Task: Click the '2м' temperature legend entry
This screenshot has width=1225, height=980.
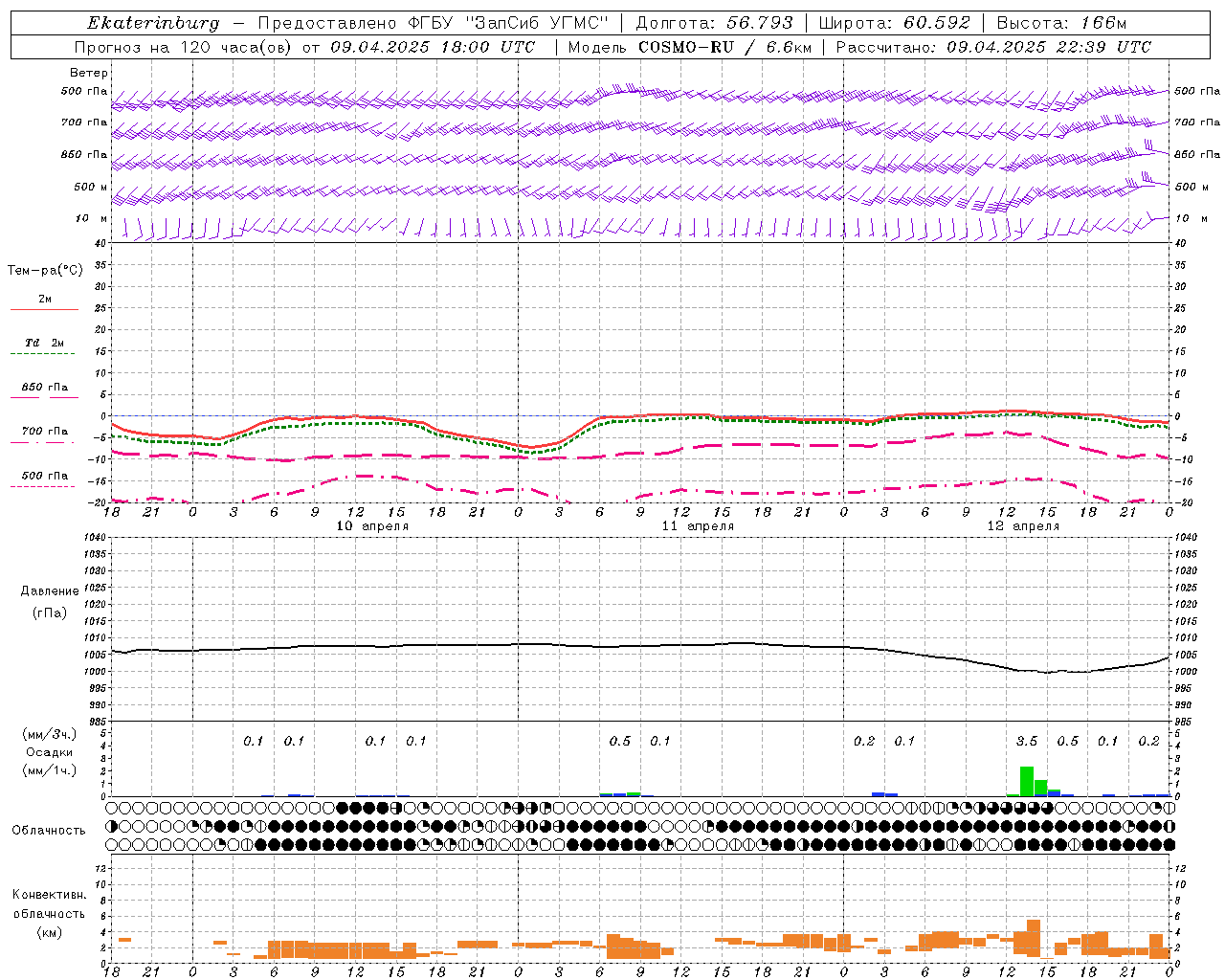Action: coord(45,300)
